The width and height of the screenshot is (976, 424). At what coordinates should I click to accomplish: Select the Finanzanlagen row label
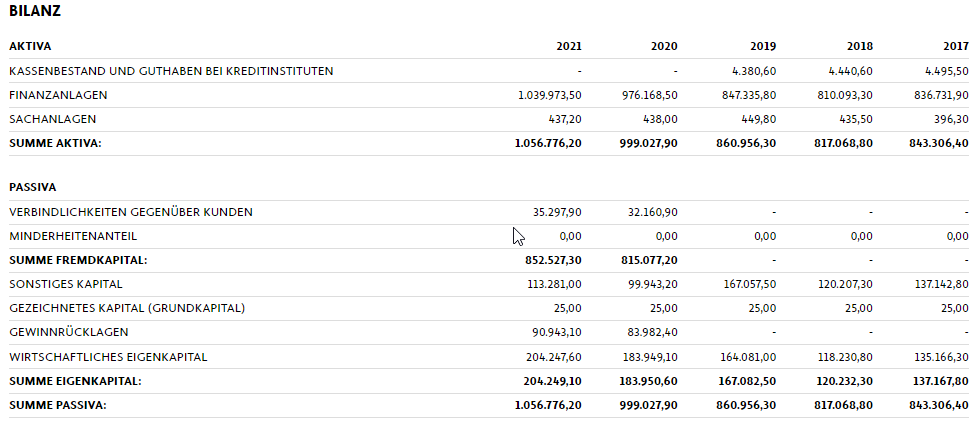click(x=58, y=95)
